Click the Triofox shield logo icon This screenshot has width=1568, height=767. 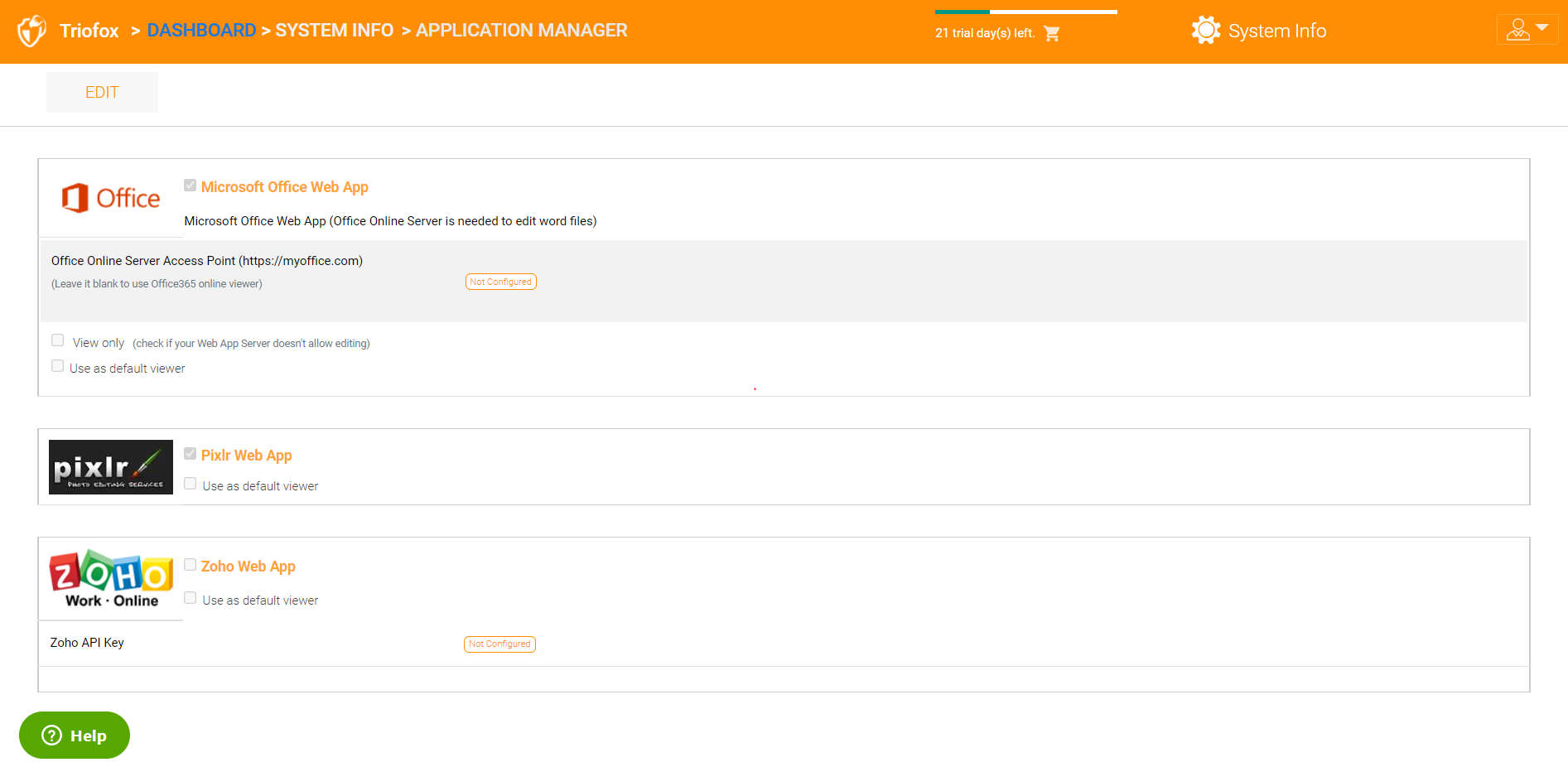[x=31, y=31]
